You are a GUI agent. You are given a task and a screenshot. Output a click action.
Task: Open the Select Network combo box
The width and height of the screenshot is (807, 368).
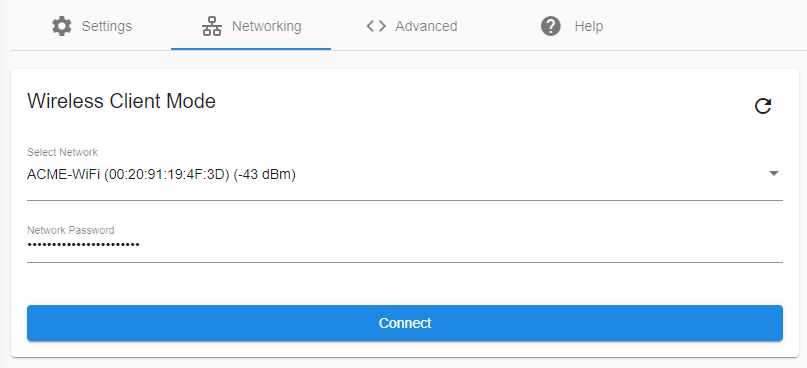point(405,174)
